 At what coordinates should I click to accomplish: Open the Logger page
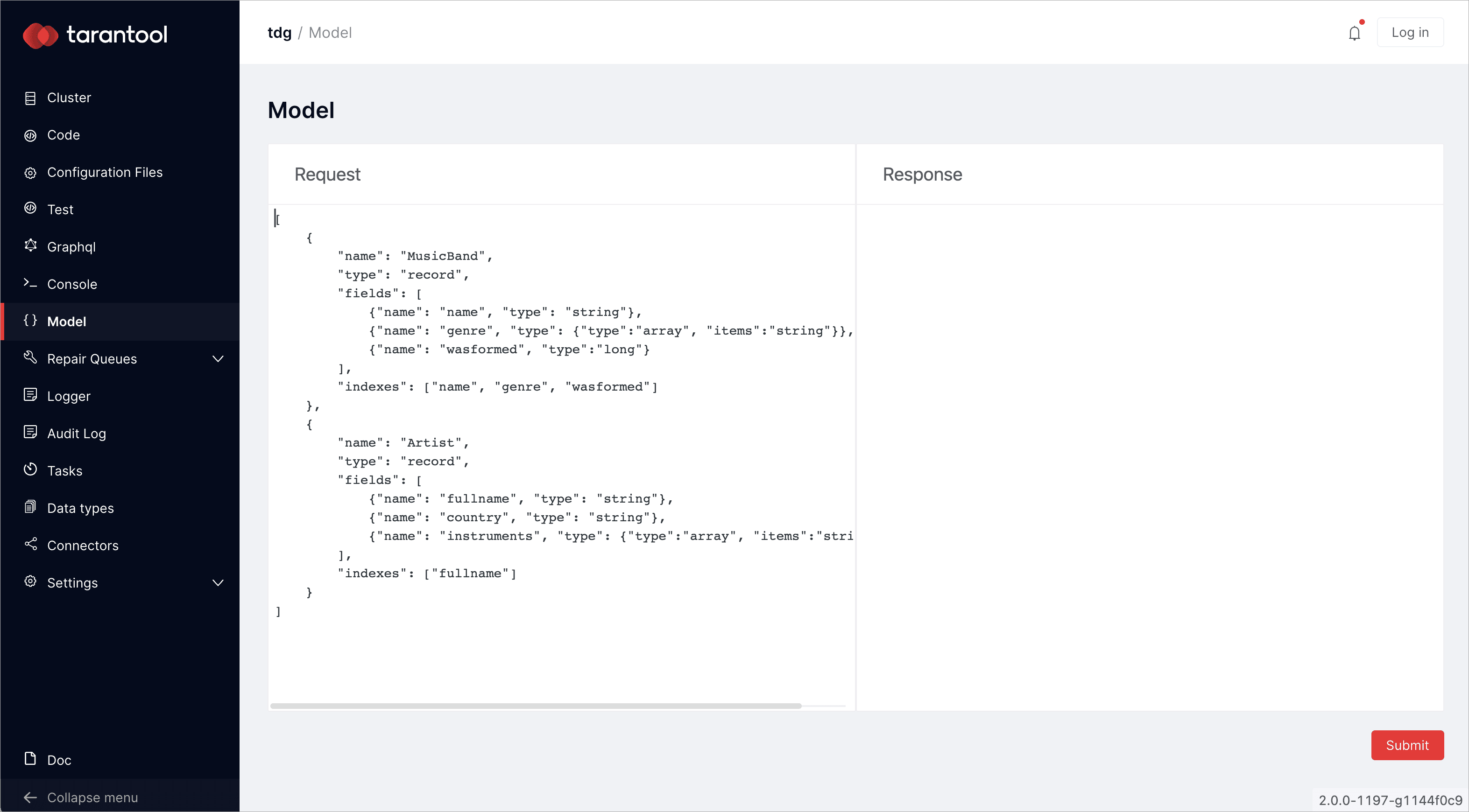click(120, 397)
